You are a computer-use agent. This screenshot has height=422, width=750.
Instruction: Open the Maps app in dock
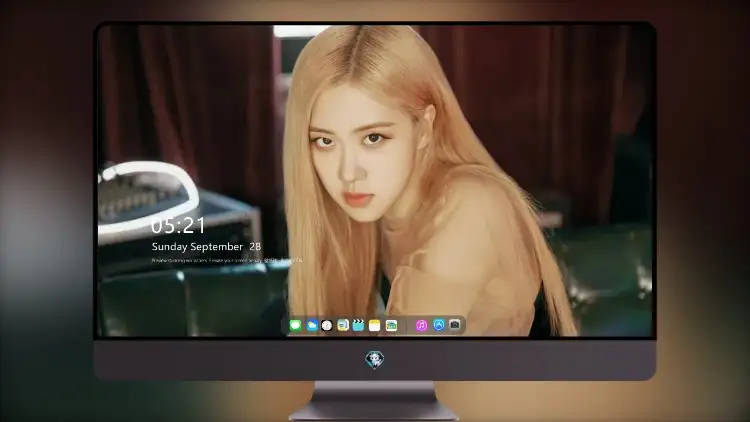tap(342, 325)
